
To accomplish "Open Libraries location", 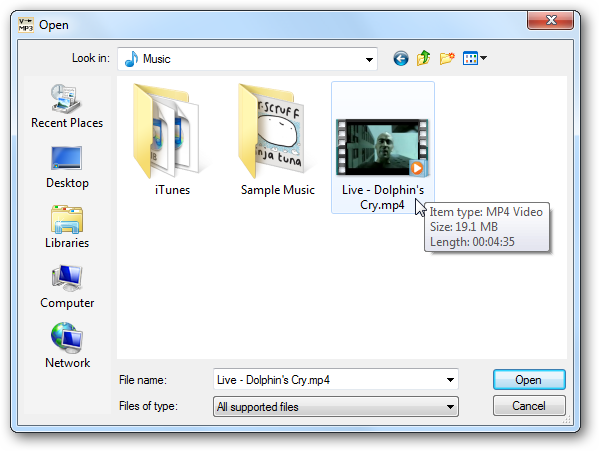I will pyautogui.click(x=67, y=227).
